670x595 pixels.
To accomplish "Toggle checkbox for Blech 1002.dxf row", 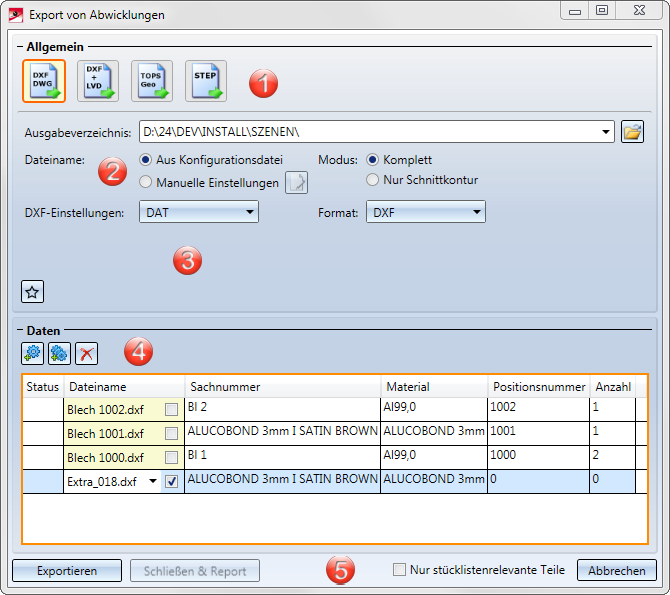I will tap(172, 409).
